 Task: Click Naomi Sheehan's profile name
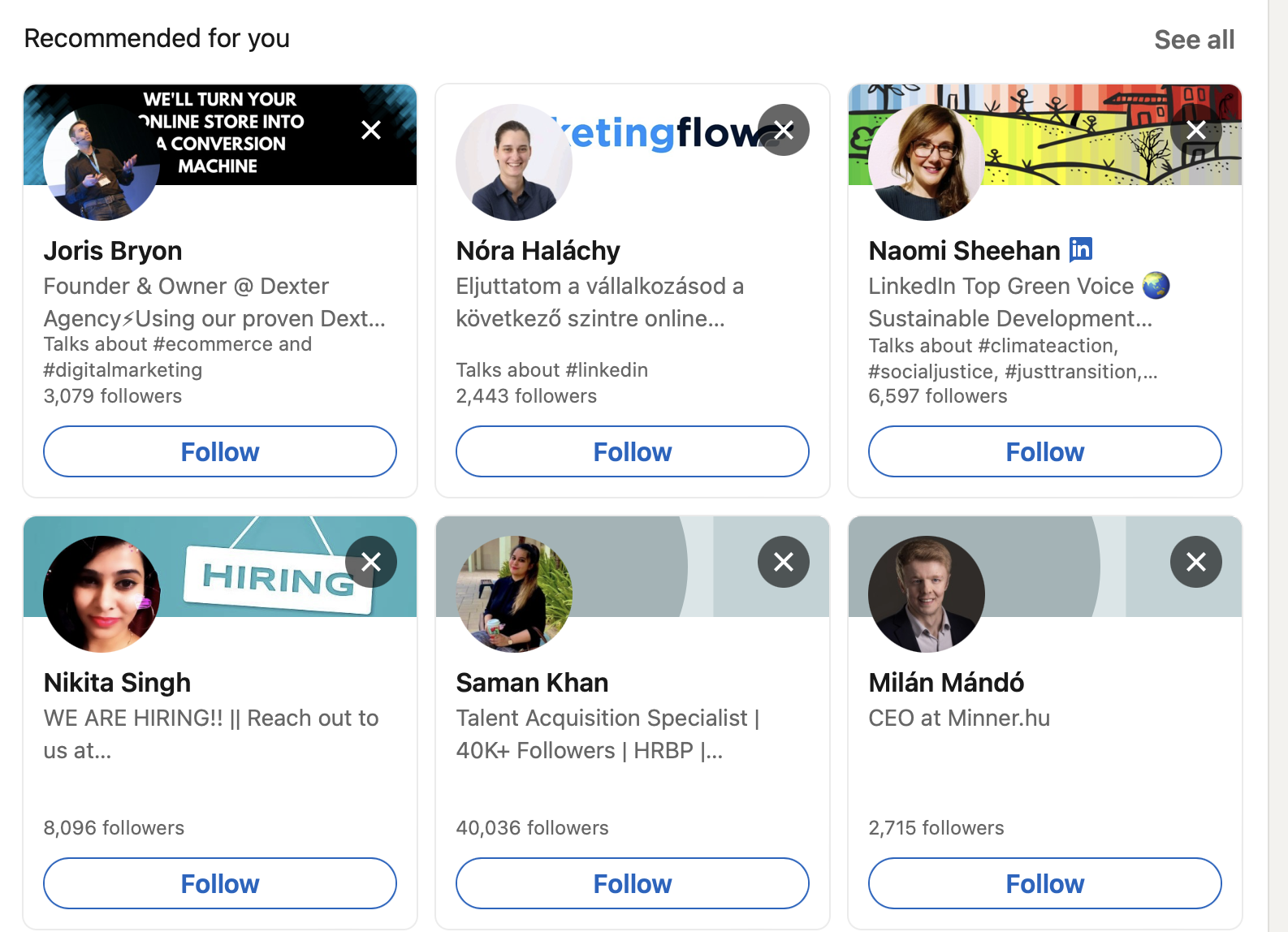[x=964, y=251]
